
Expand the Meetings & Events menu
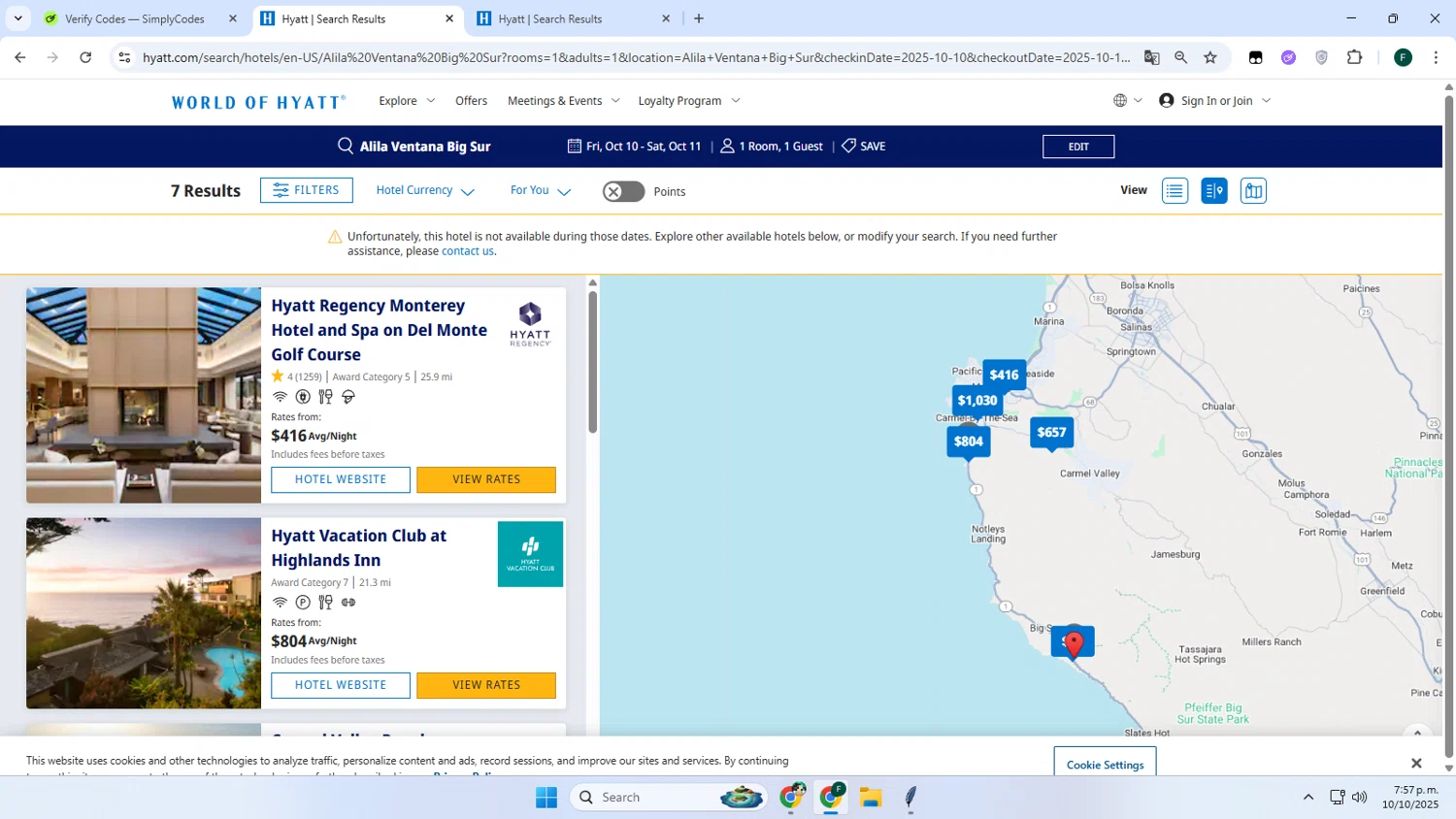pyautogui.click(x=563, y=101)
